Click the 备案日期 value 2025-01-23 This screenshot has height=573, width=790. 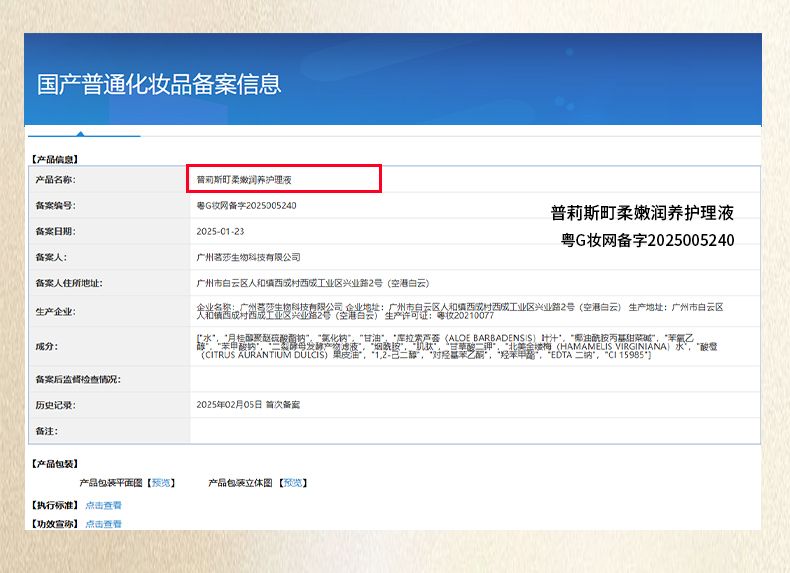click(x=220, y=231)
